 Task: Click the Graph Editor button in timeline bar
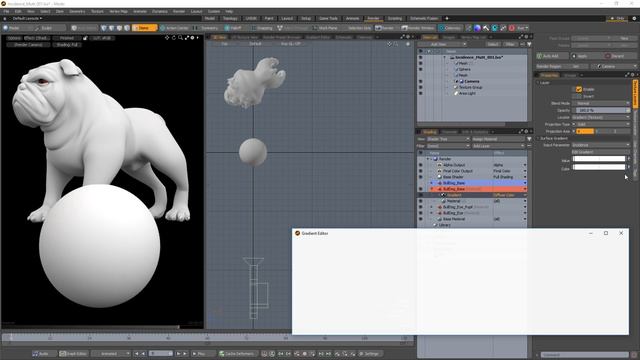(73, 353)
